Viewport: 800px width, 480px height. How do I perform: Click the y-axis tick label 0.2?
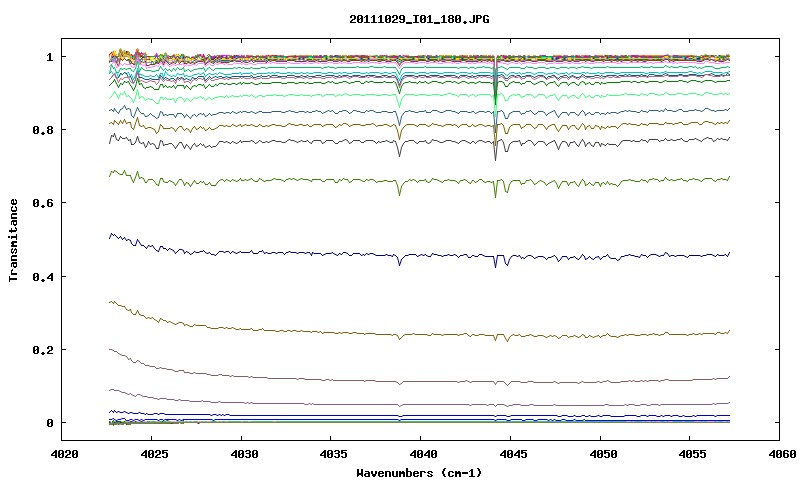(x=42, y=350)
